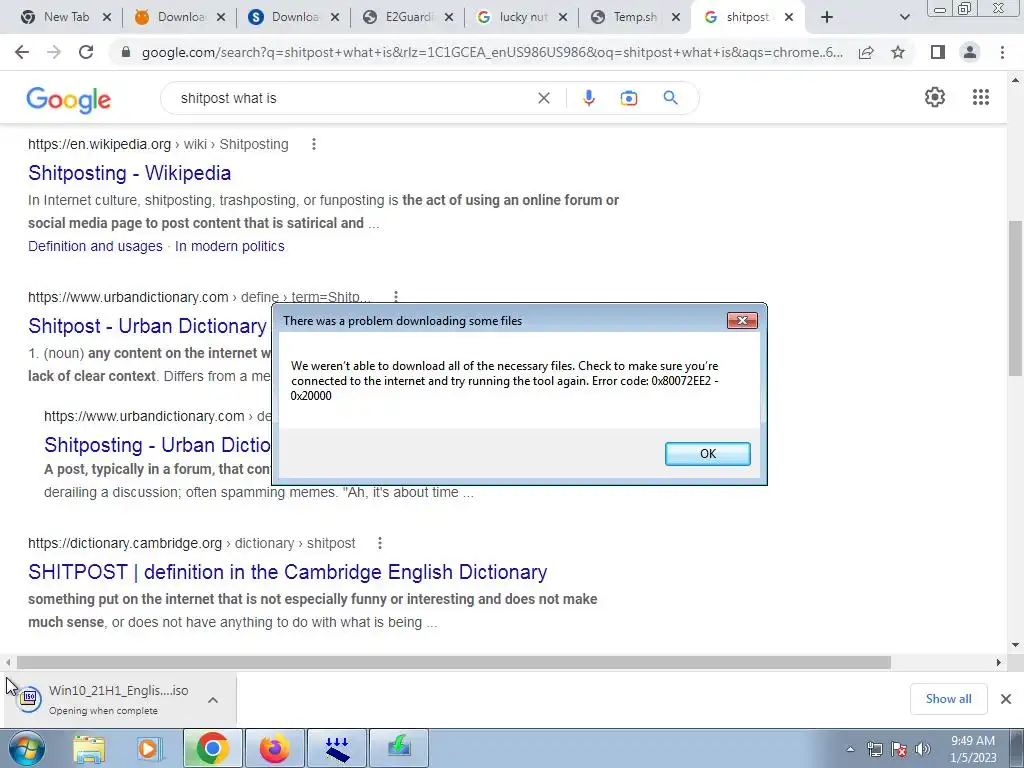Open the Google apps grid
This screenshot has width=1024, height=768.
coord(980,97)
